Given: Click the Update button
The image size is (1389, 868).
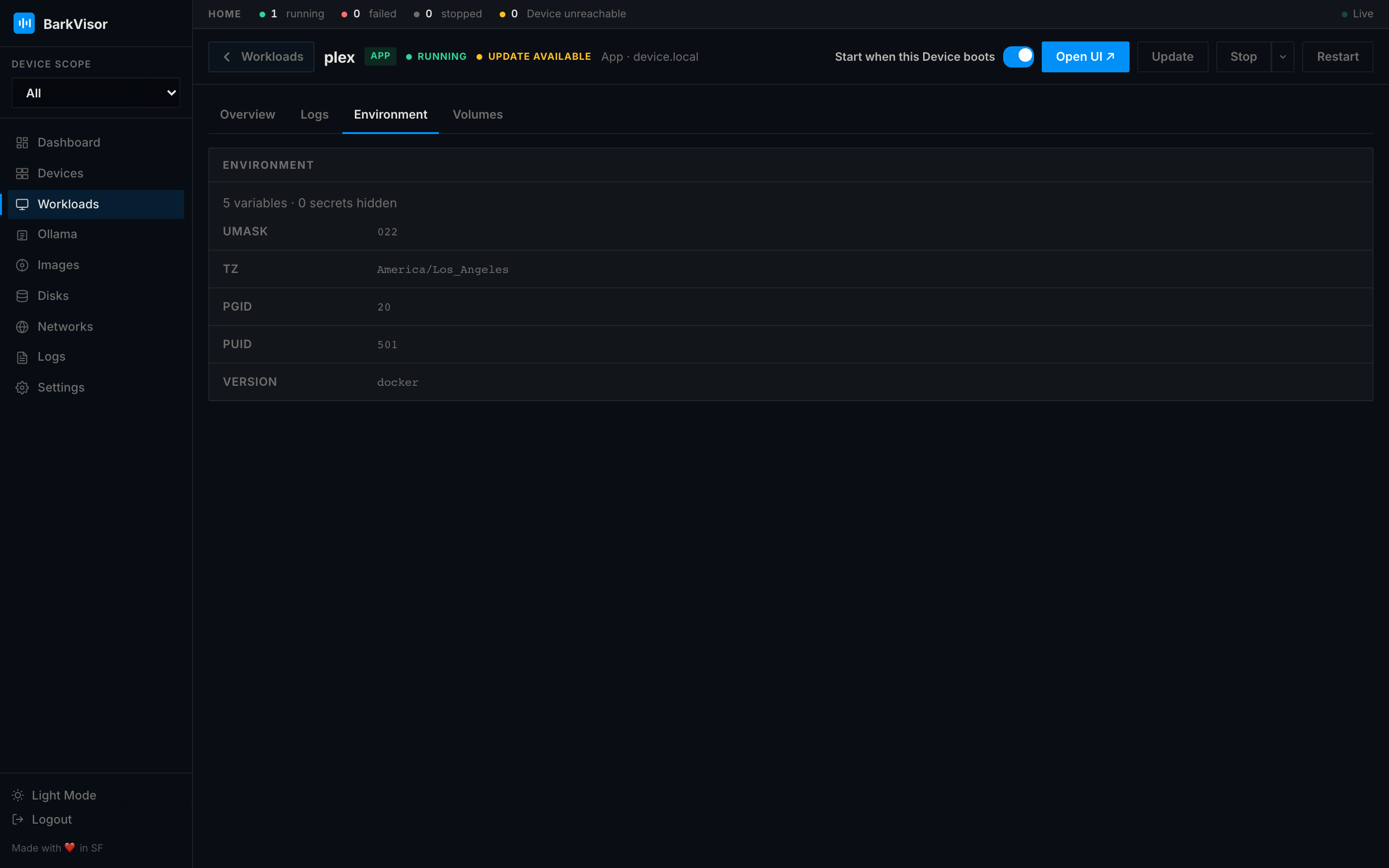Looking at the screenshot, I should 1172,56.
